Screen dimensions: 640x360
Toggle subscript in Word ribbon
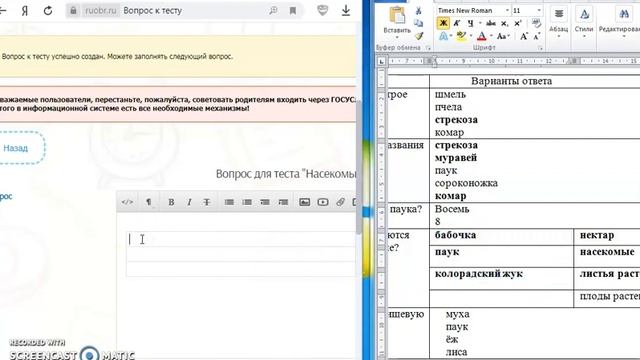(504, 24)
